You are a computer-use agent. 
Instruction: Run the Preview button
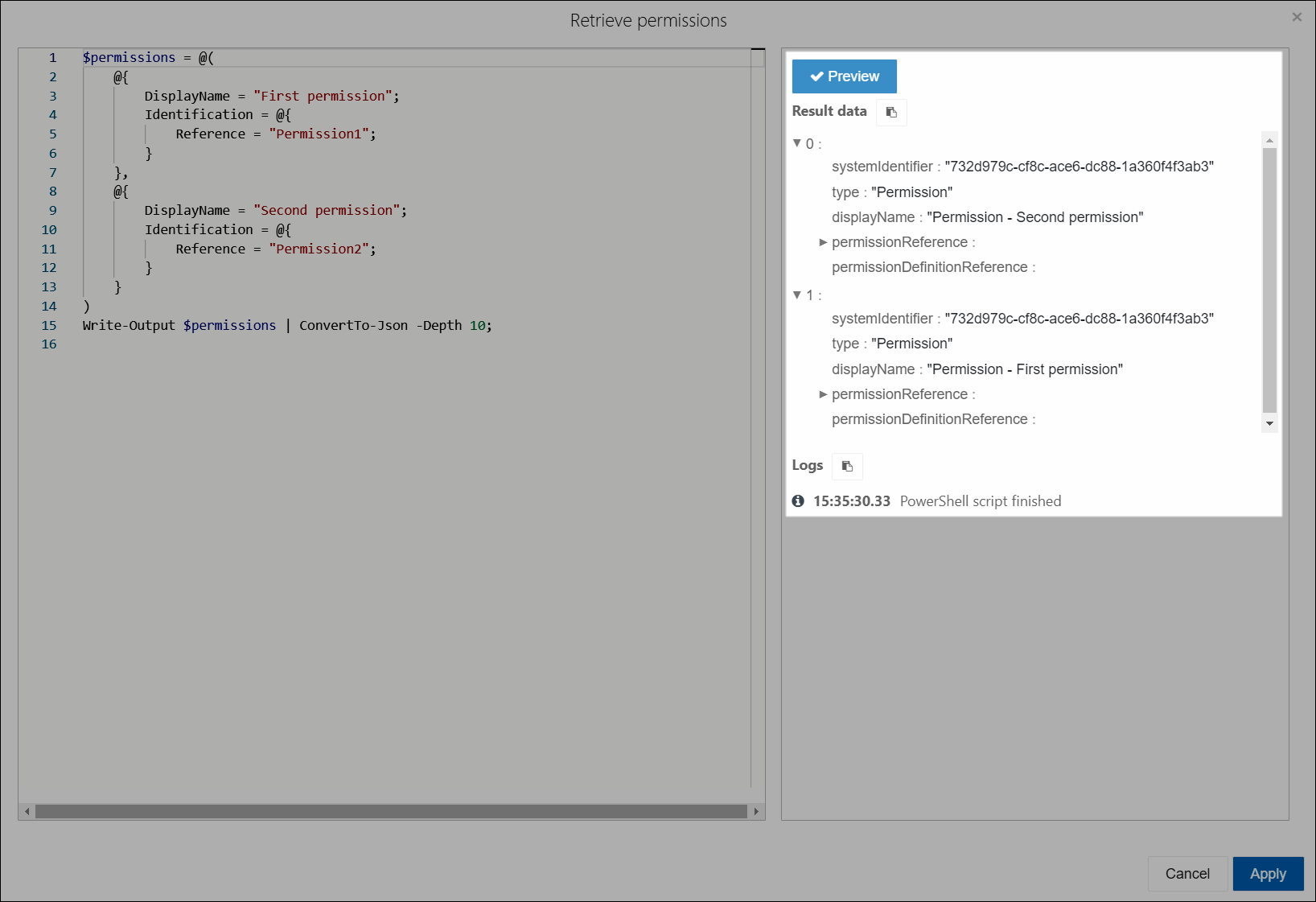click(x=845, y=76)
